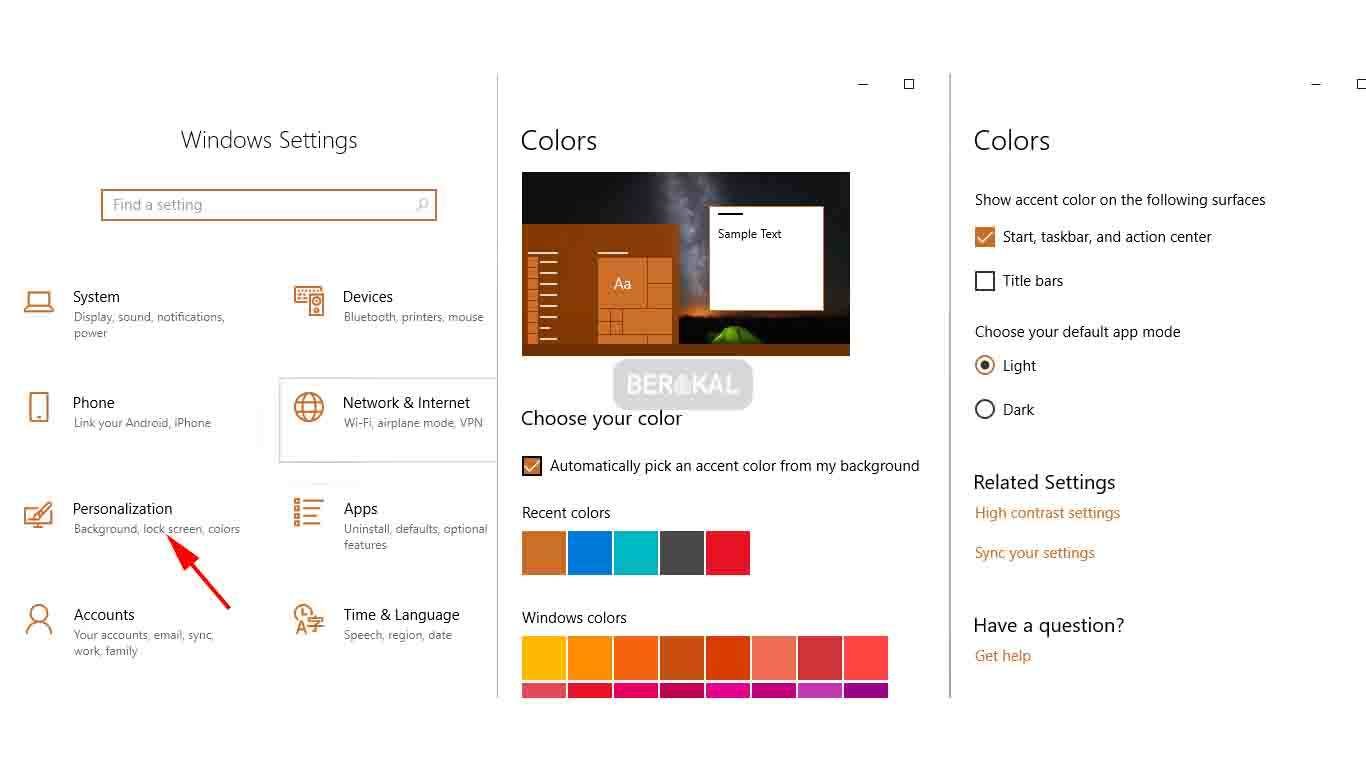The height and width of the screenshot is (768, 1366).
Task: Choose the last swatch in Windows colors top row
Action: point(866,658)
